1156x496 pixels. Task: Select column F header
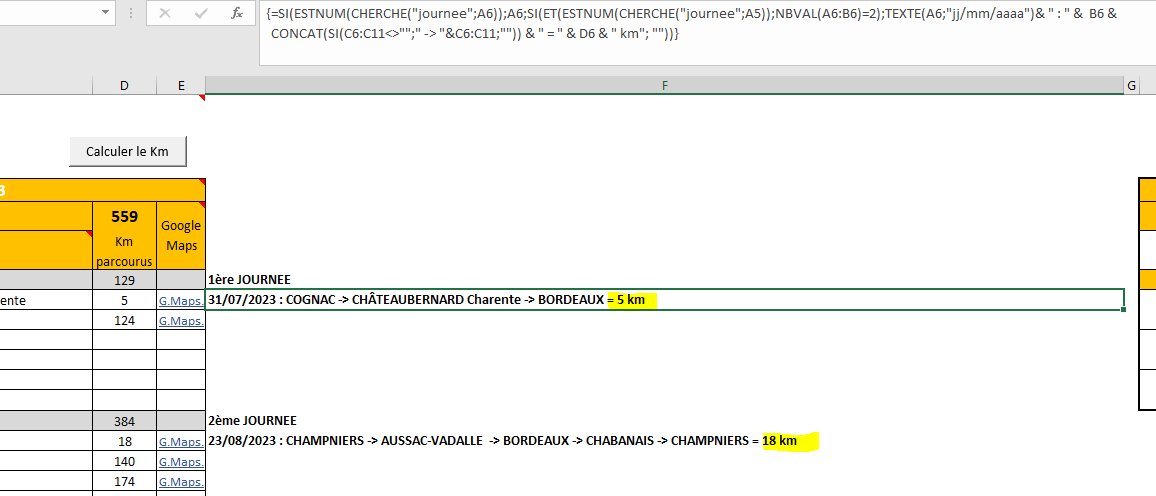click(665, 86)
